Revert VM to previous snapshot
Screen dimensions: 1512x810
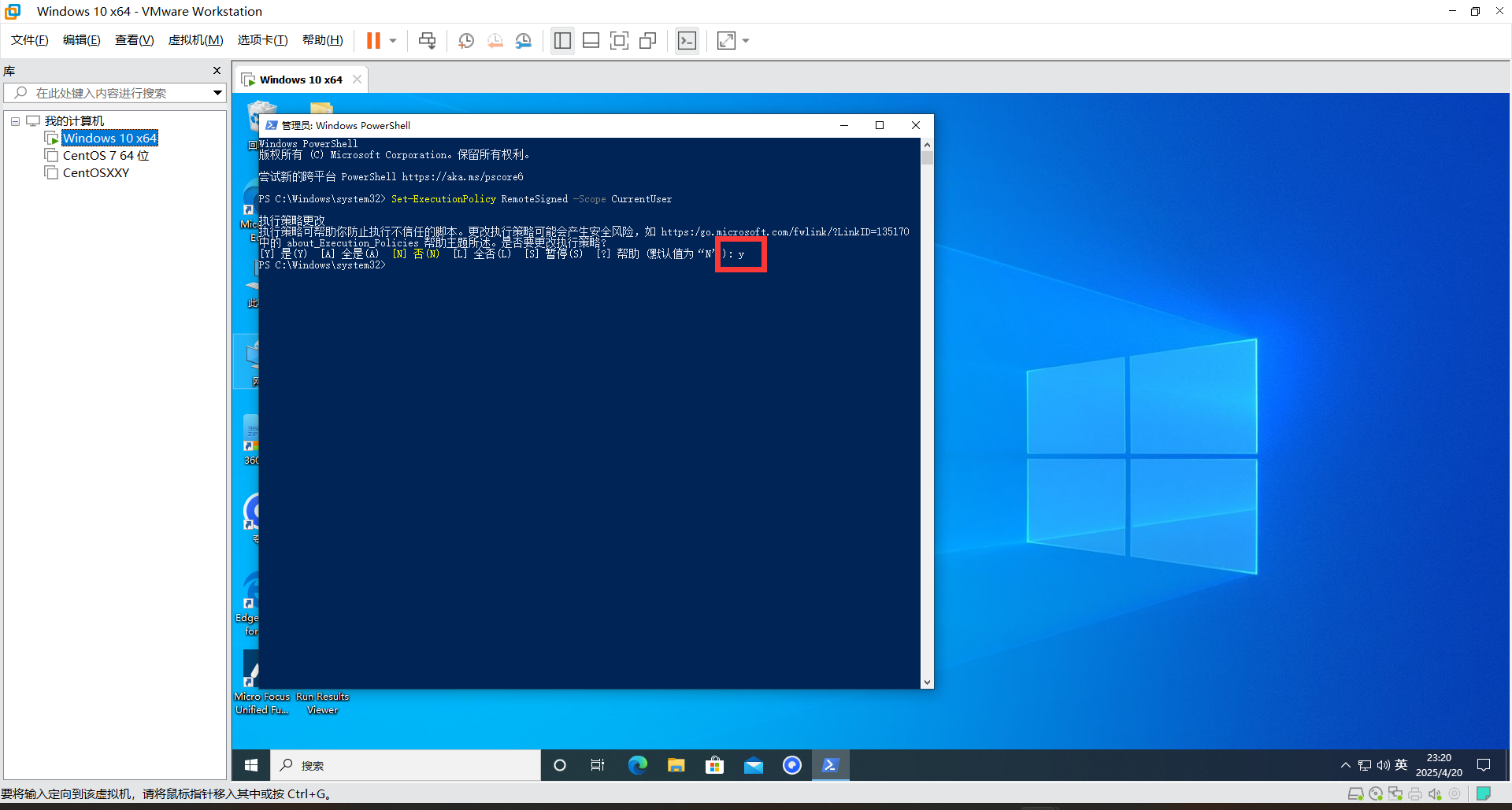tap(495, 40)
